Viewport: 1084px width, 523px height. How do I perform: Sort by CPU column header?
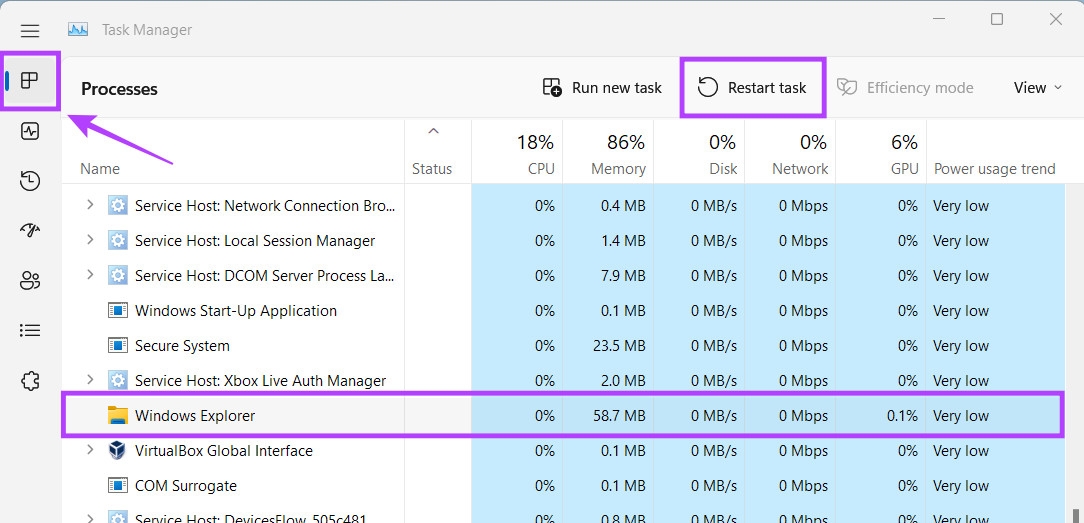(516, 153)
